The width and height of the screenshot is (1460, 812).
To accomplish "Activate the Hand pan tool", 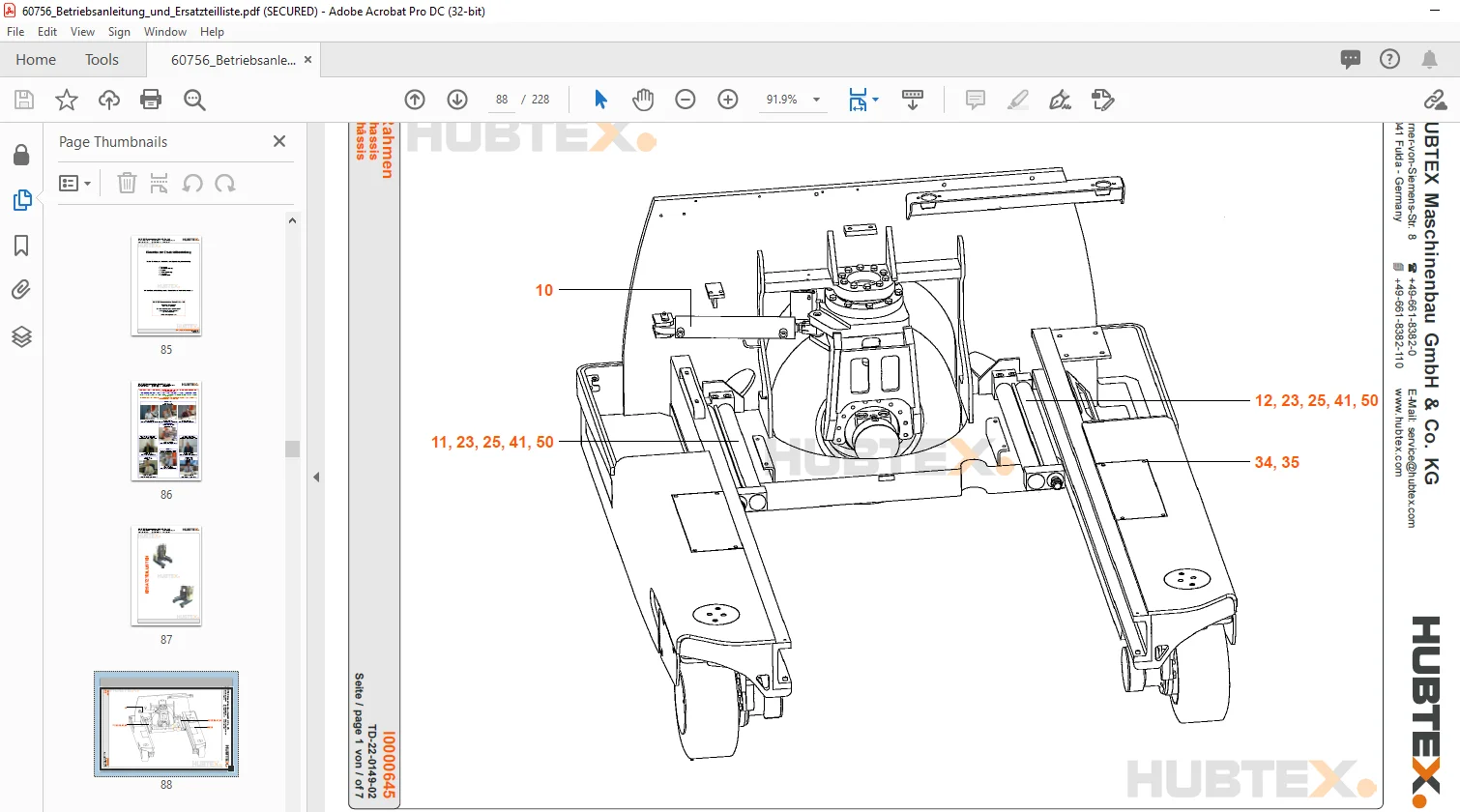I will click(643, 100).
